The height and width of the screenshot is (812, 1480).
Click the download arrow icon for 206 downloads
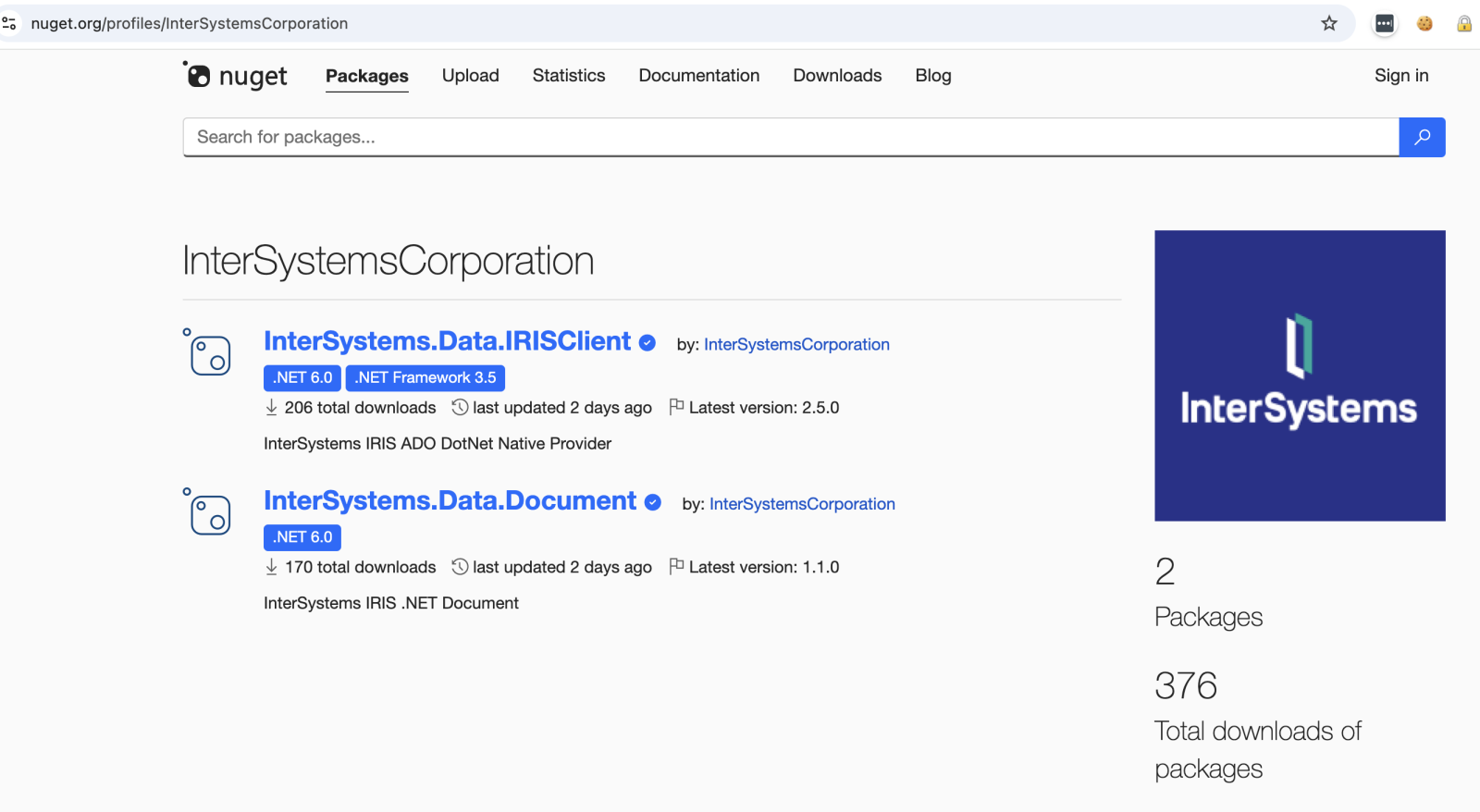click(271, 407)
